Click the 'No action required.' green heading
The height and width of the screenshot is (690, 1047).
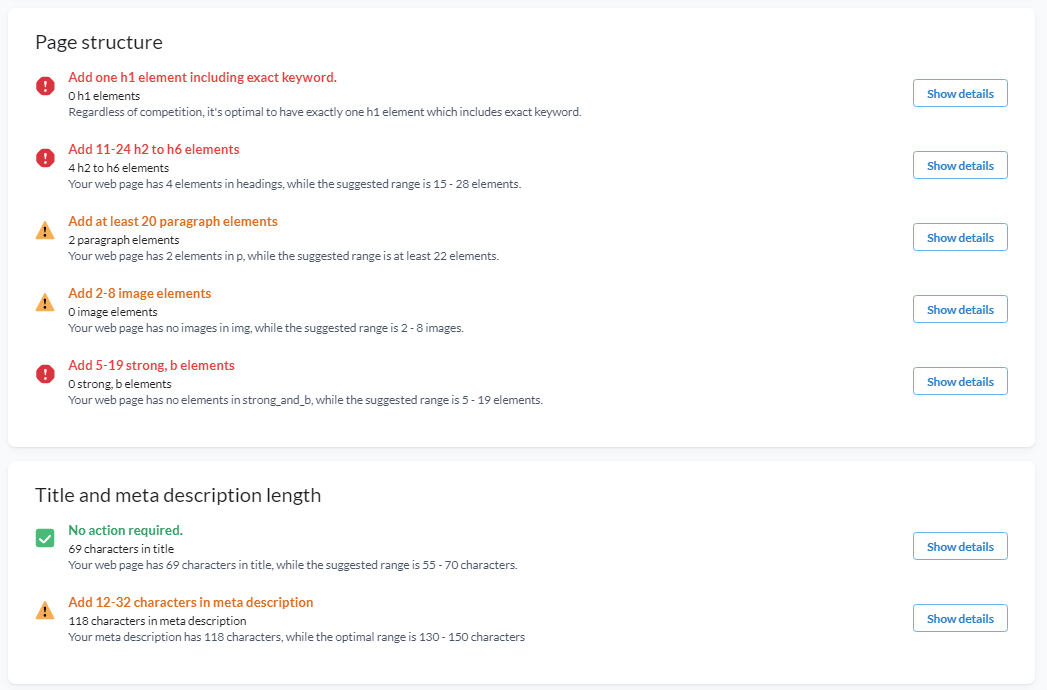[x=126, y=530]
